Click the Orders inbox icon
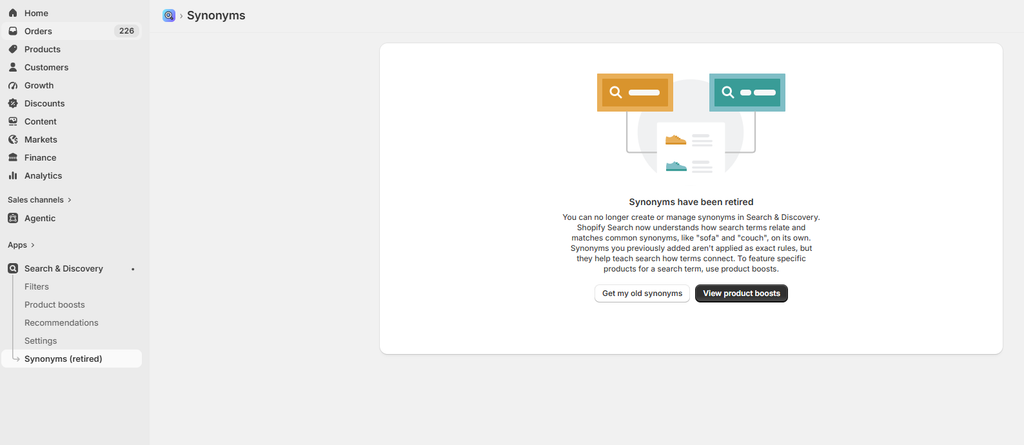This screenshot has height=445, width=1024. 12,31
